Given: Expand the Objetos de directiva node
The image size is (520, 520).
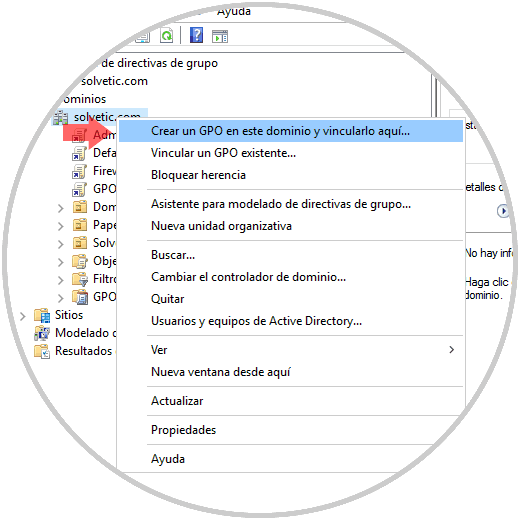Looking at the screenshot, I should (x=60, y=262).
